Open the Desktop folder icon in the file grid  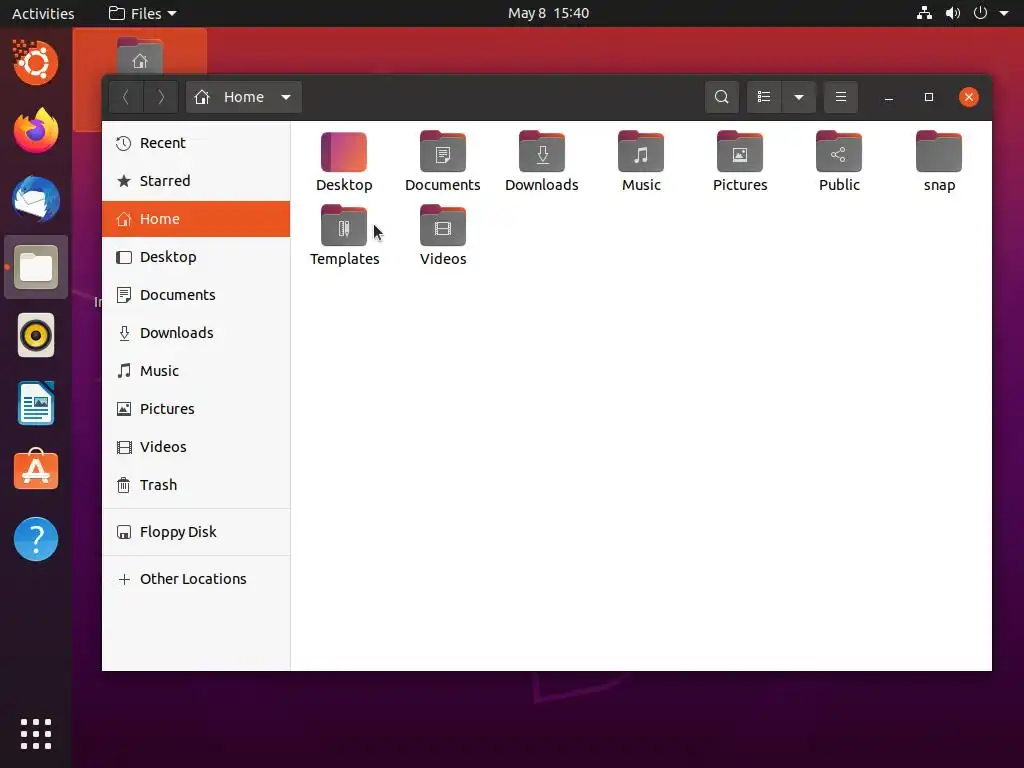coord(344,152)
